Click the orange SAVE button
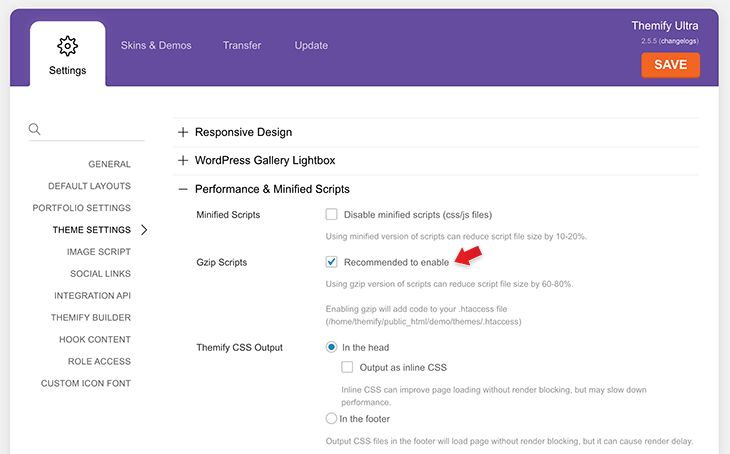The height and width of the screenshot is (454, 730). [670, 65]
